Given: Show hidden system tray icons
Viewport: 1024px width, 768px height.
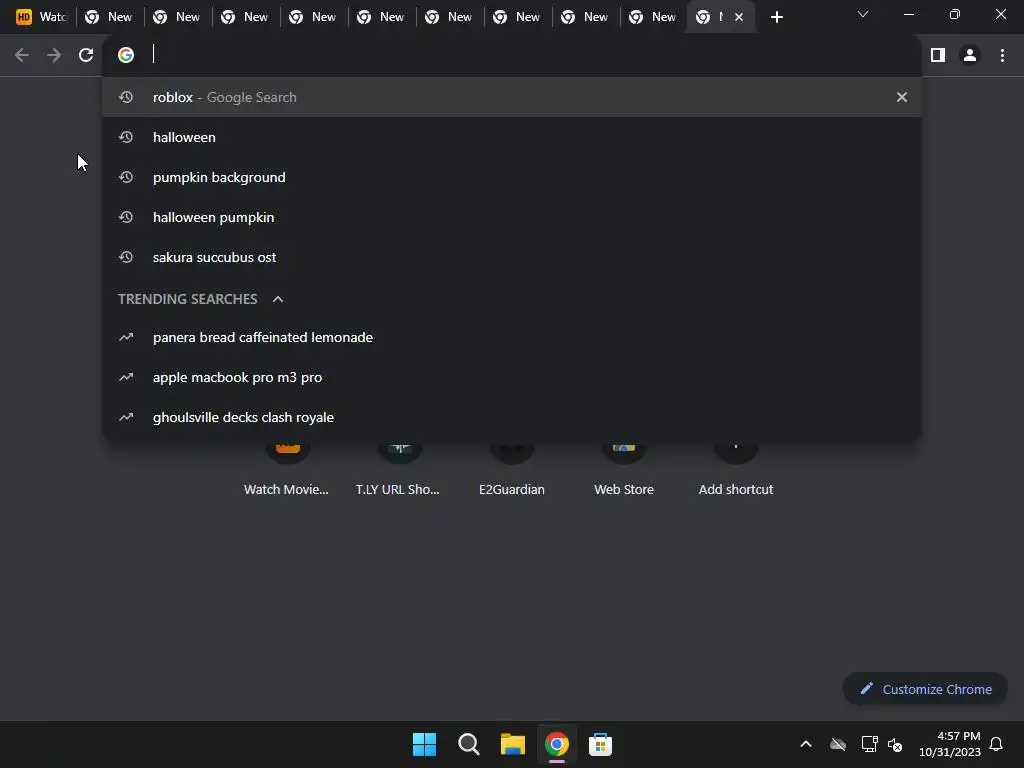Looking at the screenshot, I should pyautogui.click(x=806, y=744).
